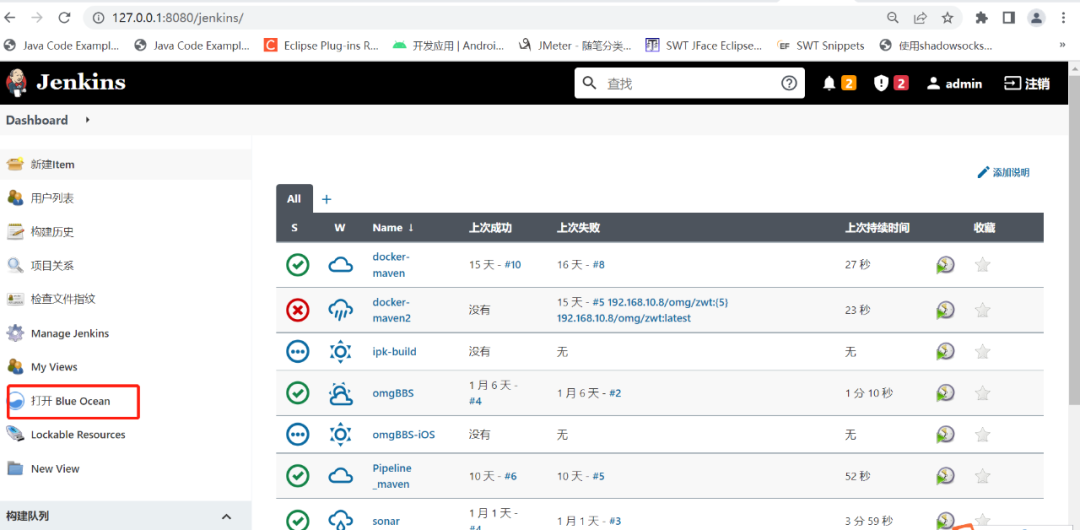Image resolution: width=1080 pixels, height=530 pixels.
Task: Sort by W weather column header
Action: (x=340, y=228)
